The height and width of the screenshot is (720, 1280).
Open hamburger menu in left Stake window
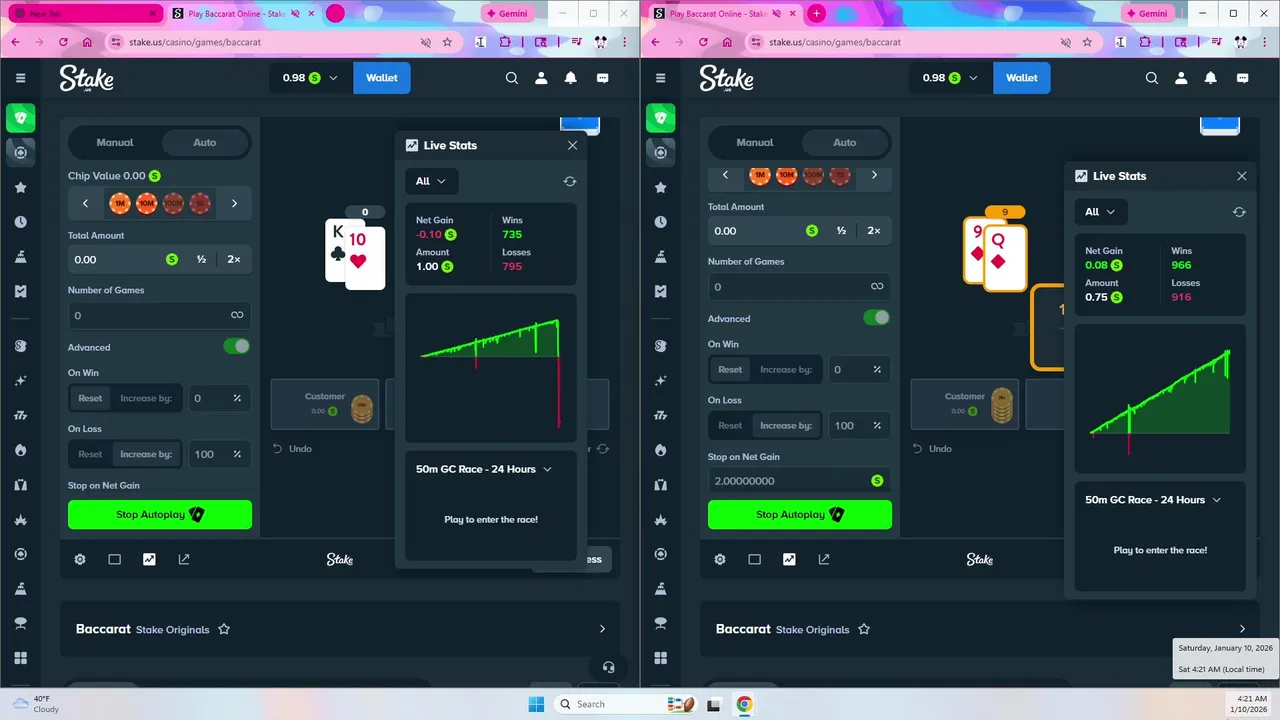(x=20, y=78)
